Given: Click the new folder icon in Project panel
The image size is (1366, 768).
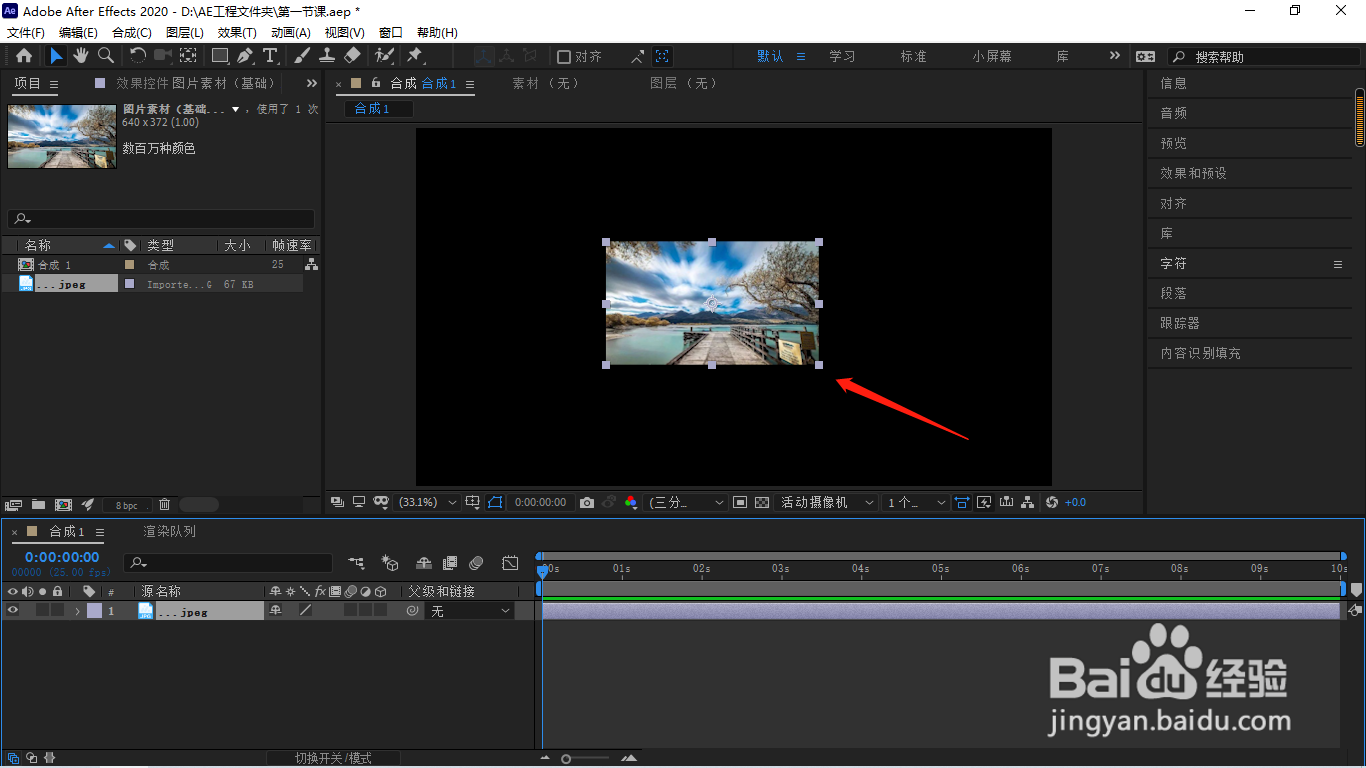Looking at the screenshot, I should click(38, 505).
